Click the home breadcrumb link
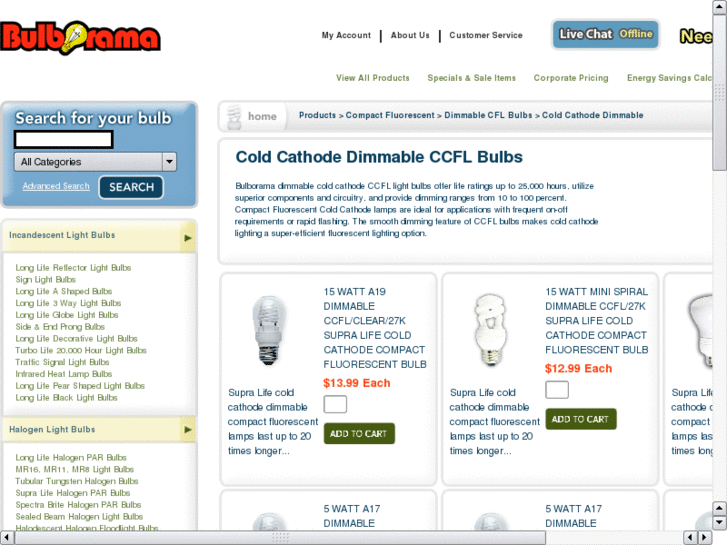Image resolution: width=727 pixels, height=545 pixels. click(x=262, y=116)
